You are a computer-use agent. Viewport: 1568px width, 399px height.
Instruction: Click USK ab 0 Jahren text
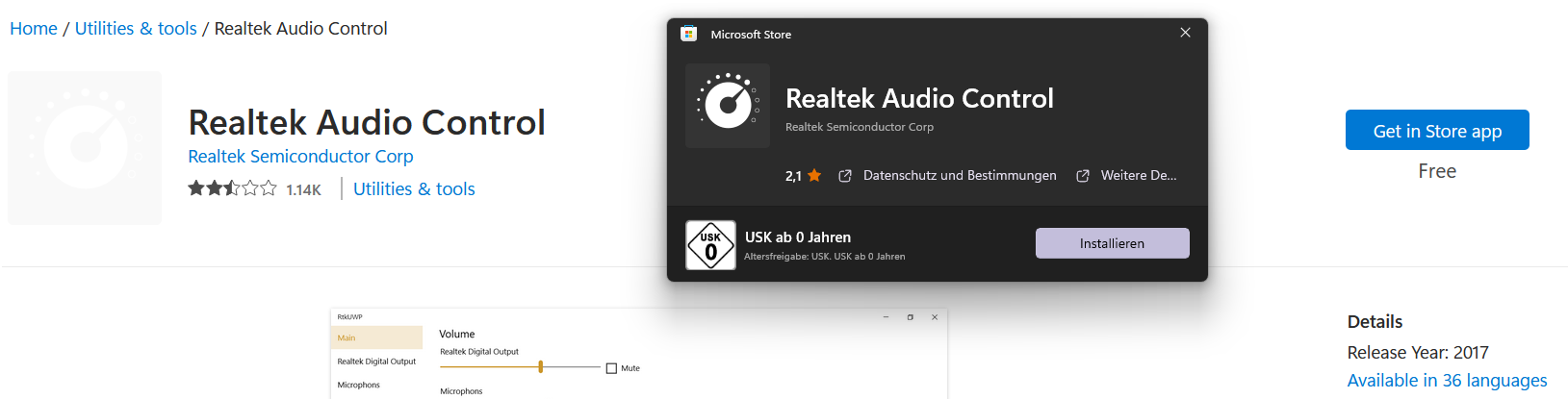click(x=798, y=237)
